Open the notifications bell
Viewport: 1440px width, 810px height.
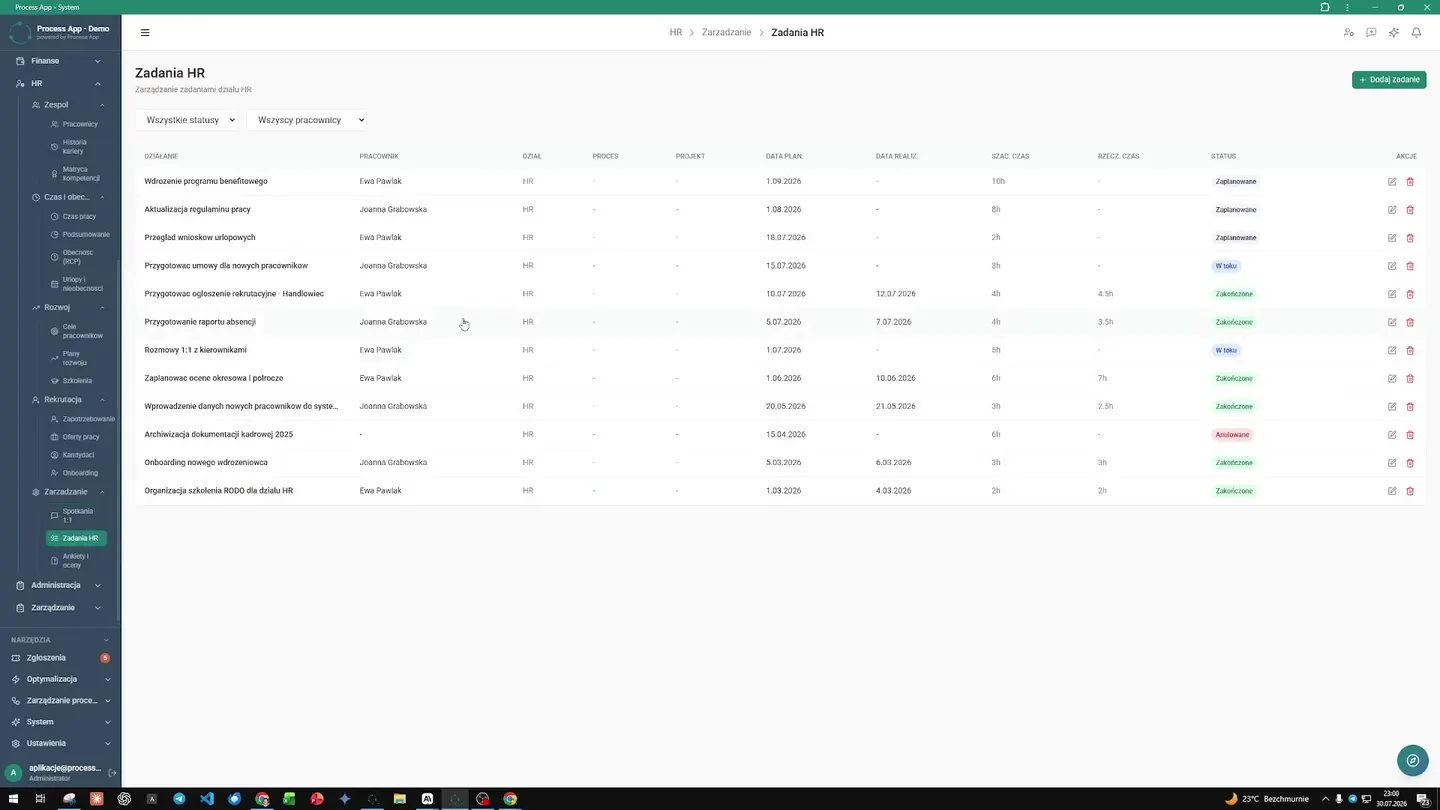(1416, 33)
